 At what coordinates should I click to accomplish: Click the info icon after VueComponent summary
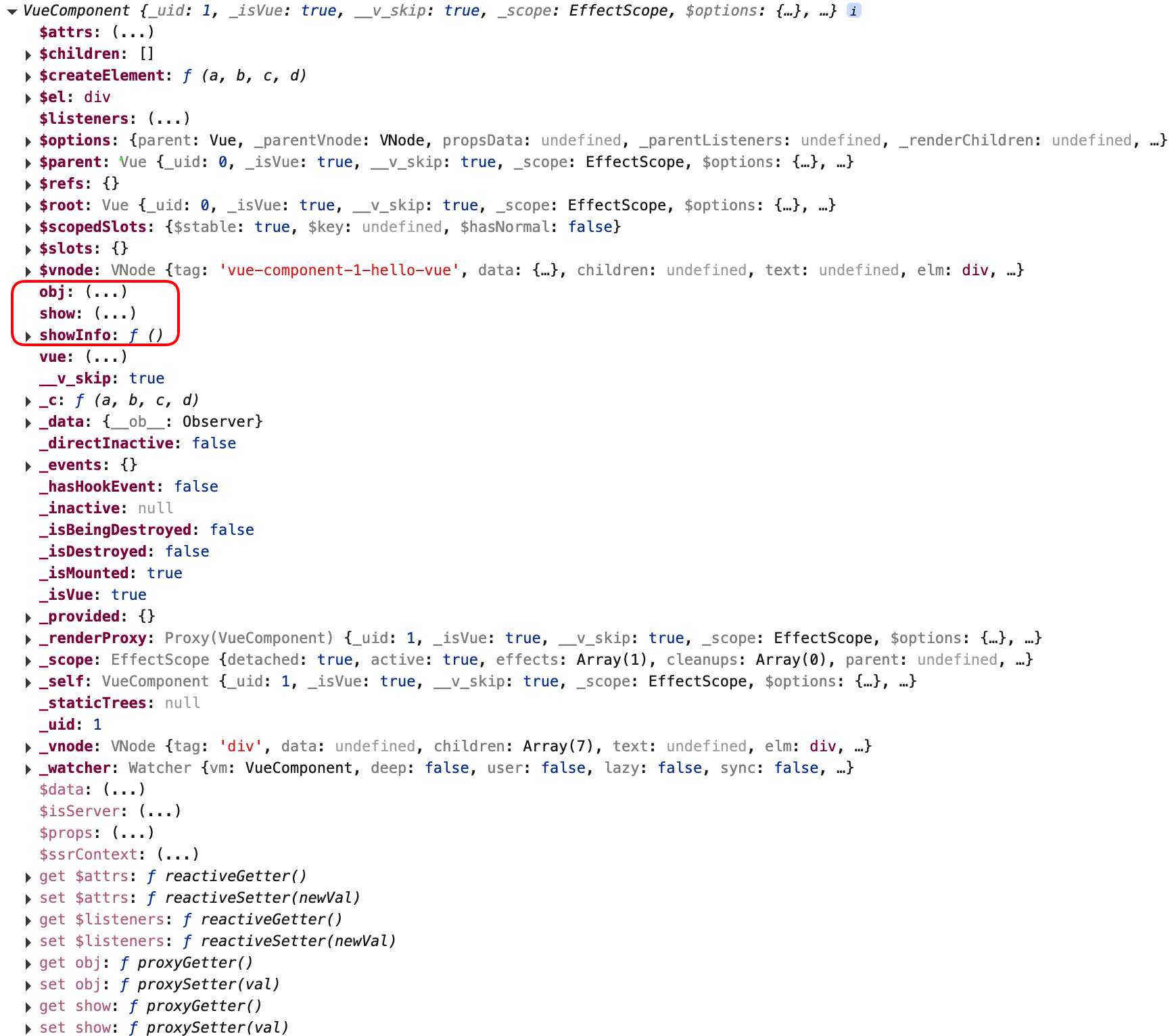coord(854,11)
